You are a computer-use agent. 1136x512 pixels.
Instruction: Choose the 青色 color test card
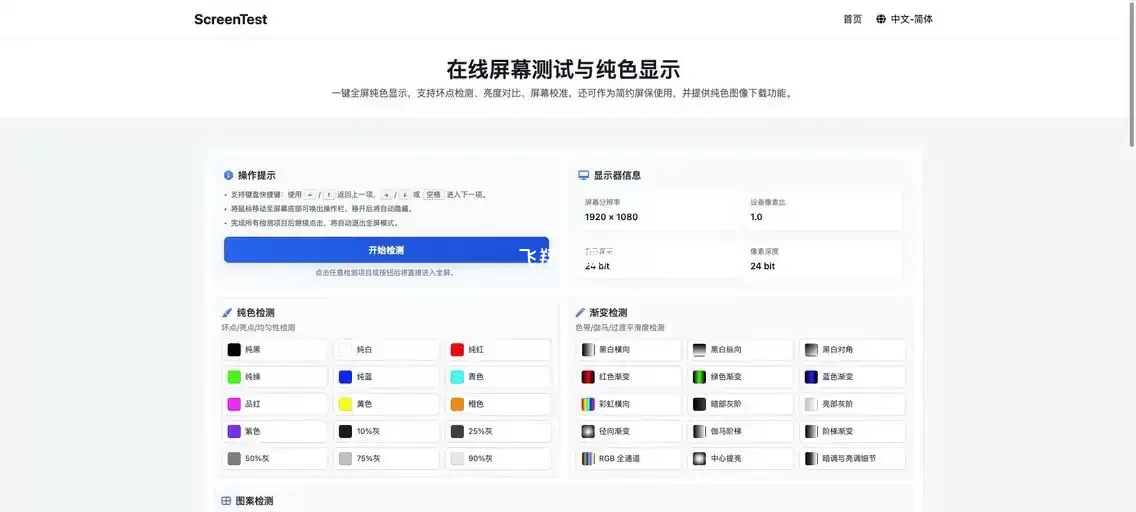coord(498,377)
